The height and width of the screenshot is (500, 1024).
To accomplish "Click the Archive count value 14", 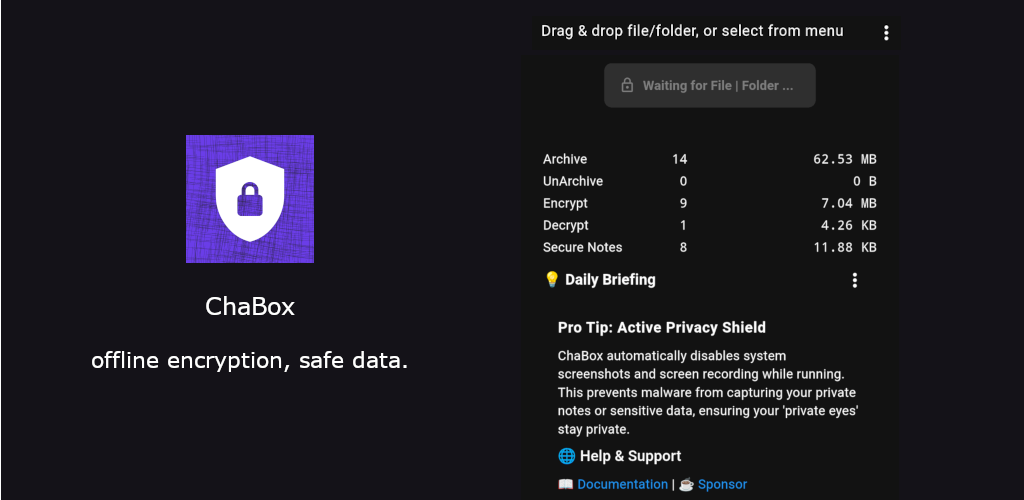I will click(x=680, y=159).
